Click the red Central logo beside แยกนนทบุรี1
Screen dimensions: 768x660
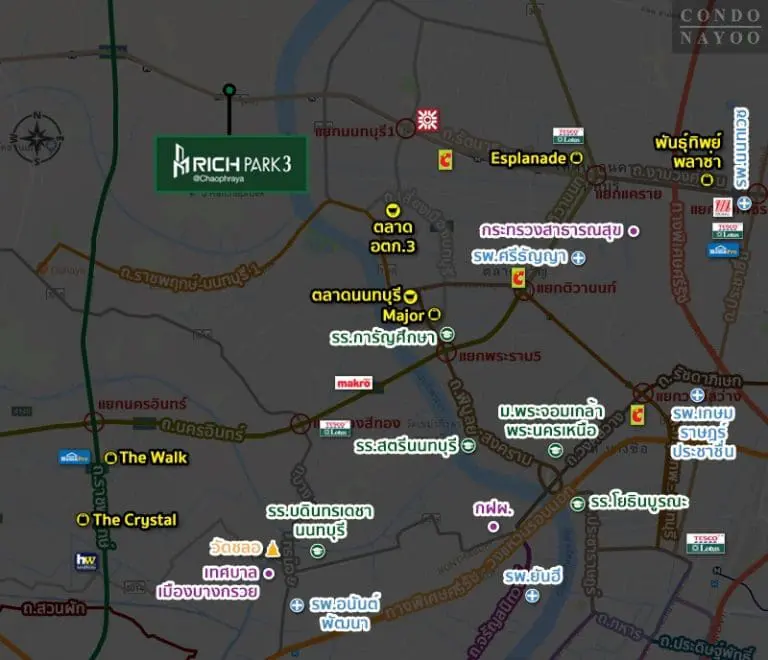(x=428, y=119)
